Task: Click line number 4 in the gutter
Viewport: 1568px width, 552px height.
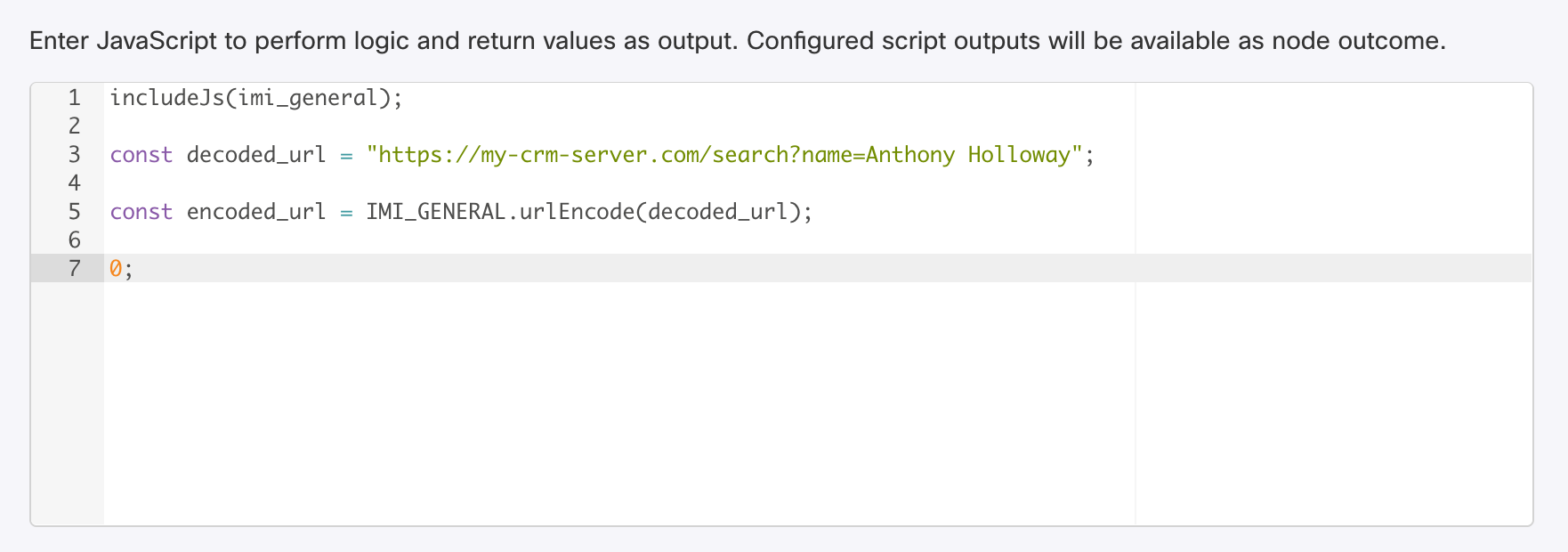Action: click(75, 183)
